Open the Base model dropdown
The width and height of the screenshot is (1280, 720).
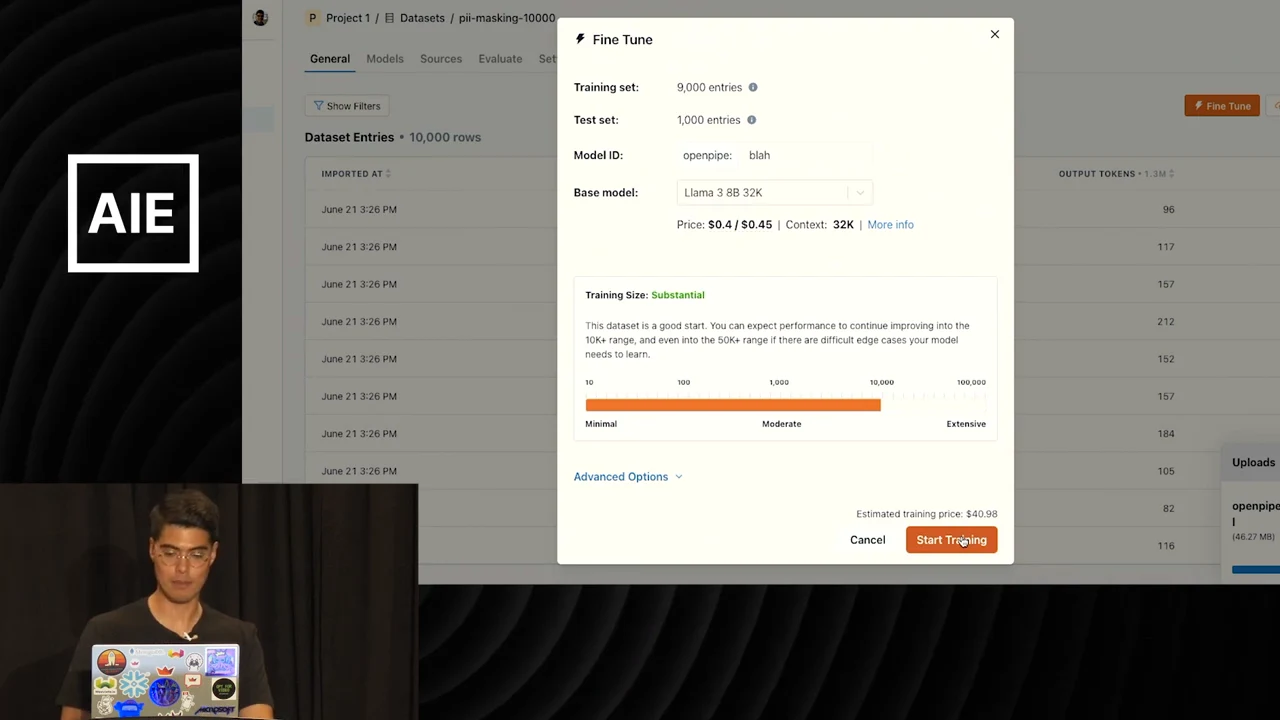coord(774,192)
